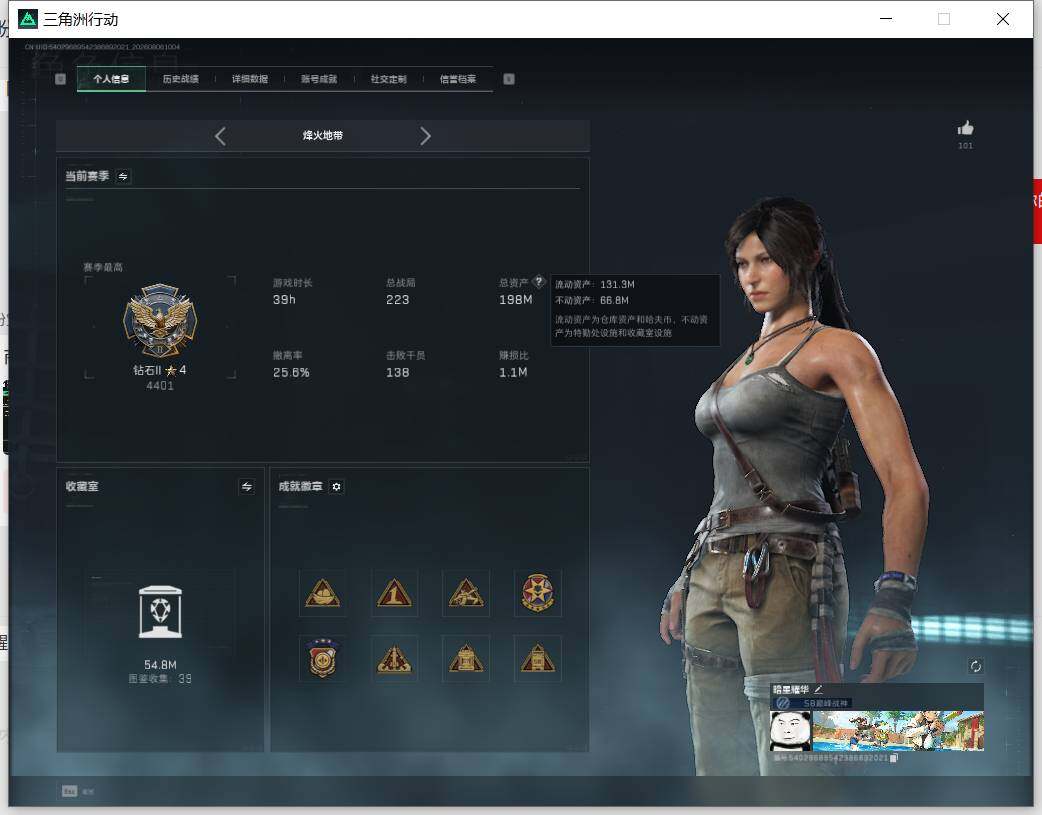1042x815 pixels.
Task: Click the left tab-navigation key icon
Action: (x=60, y=79)
